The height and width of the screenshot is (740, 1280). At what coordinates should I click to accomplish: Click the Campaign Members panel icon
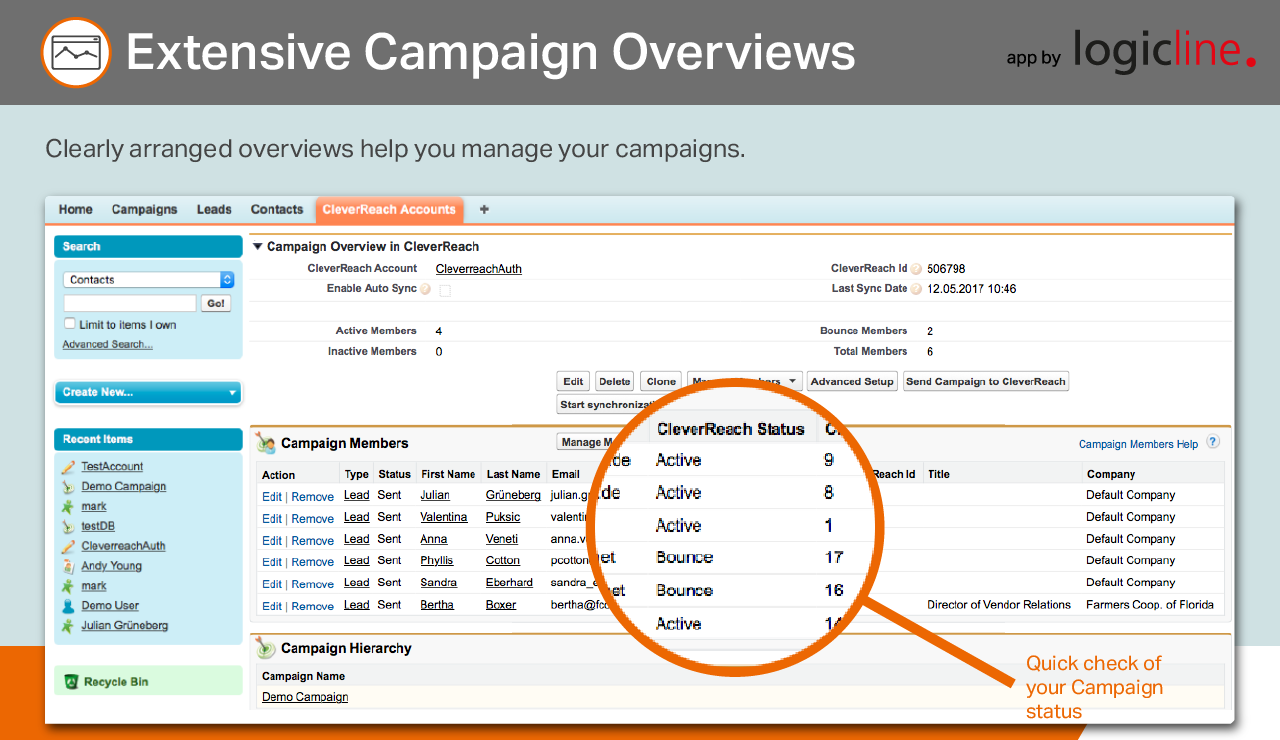coord(266,442)
